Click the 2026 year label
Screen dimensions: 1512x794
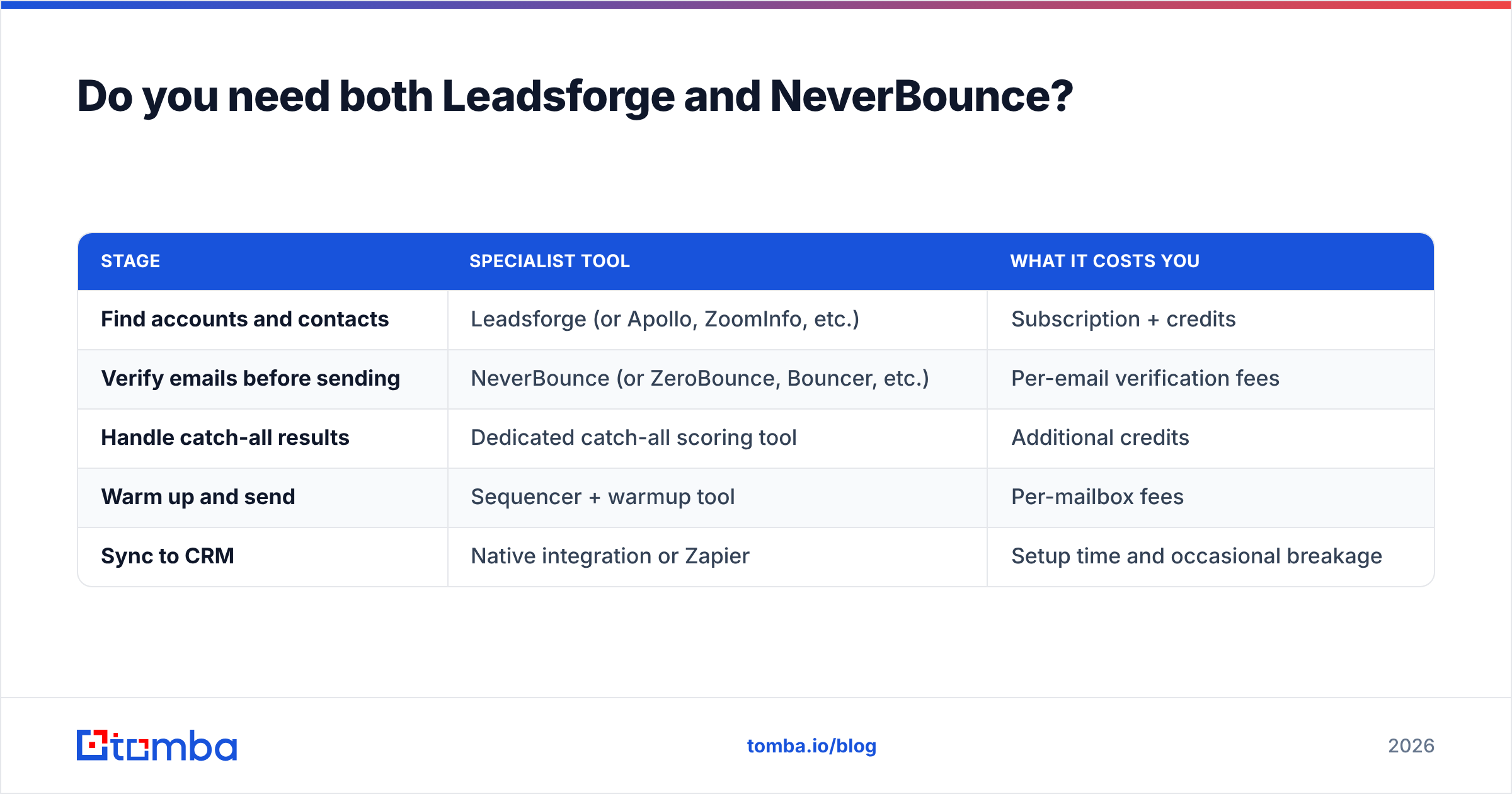pos(1411,746)
